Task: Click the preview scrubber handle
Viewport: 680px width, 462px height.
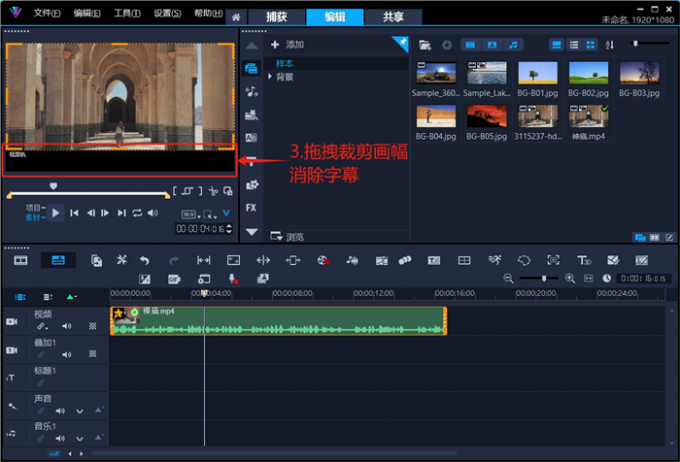Action: (53, 186)
